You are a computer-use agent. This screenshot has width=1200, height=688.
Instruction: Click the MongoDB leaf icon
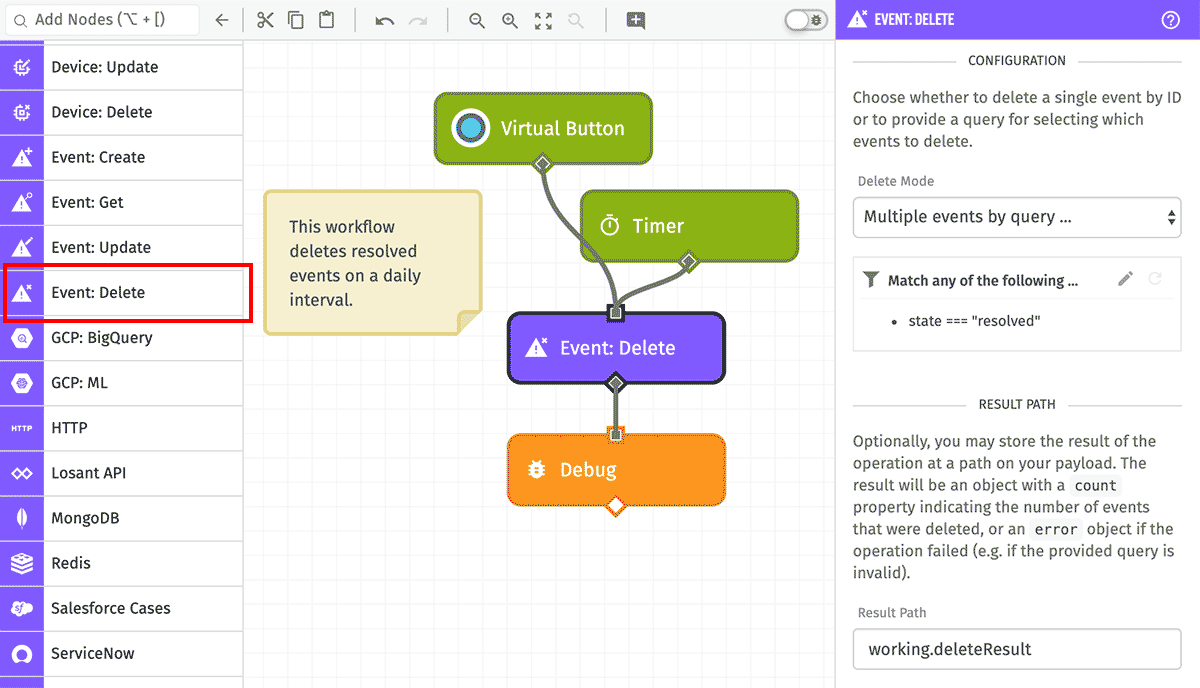point(22,518)
